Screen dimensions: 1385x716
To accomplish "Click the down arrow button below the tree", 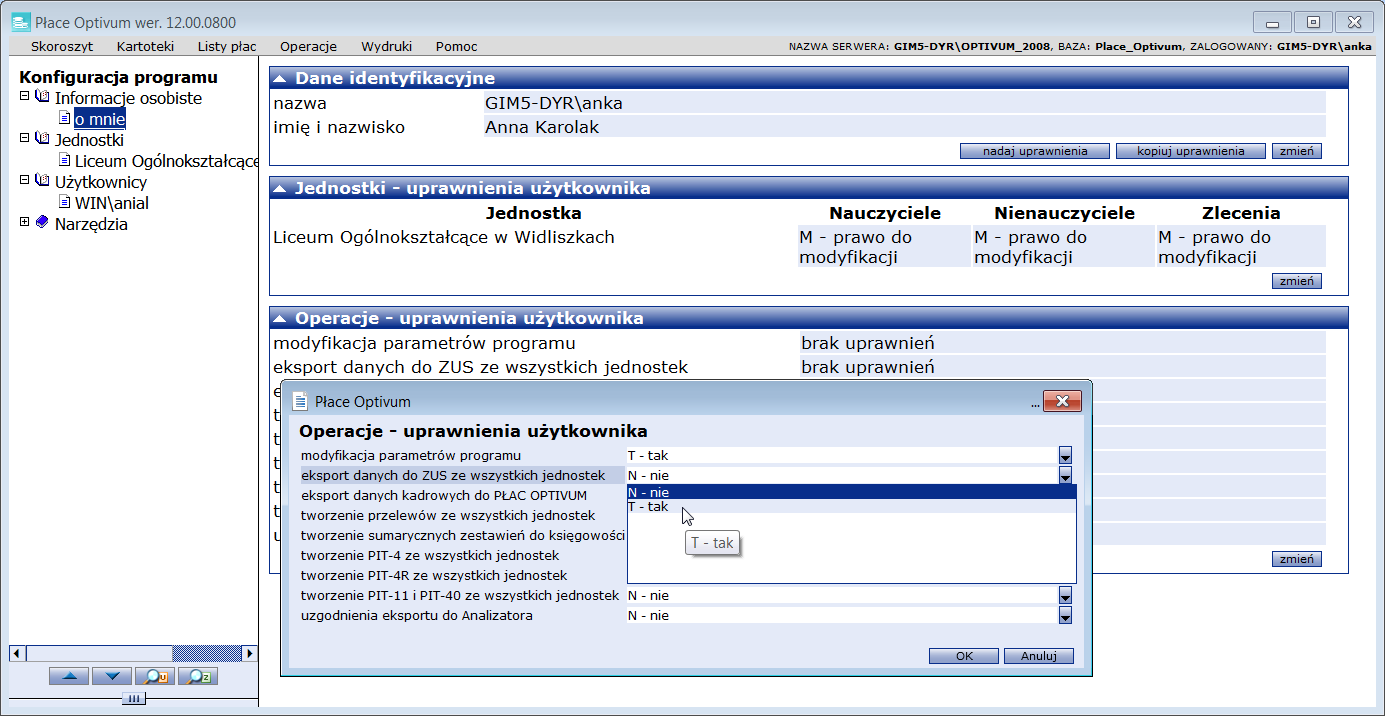I will click(112, 676).
